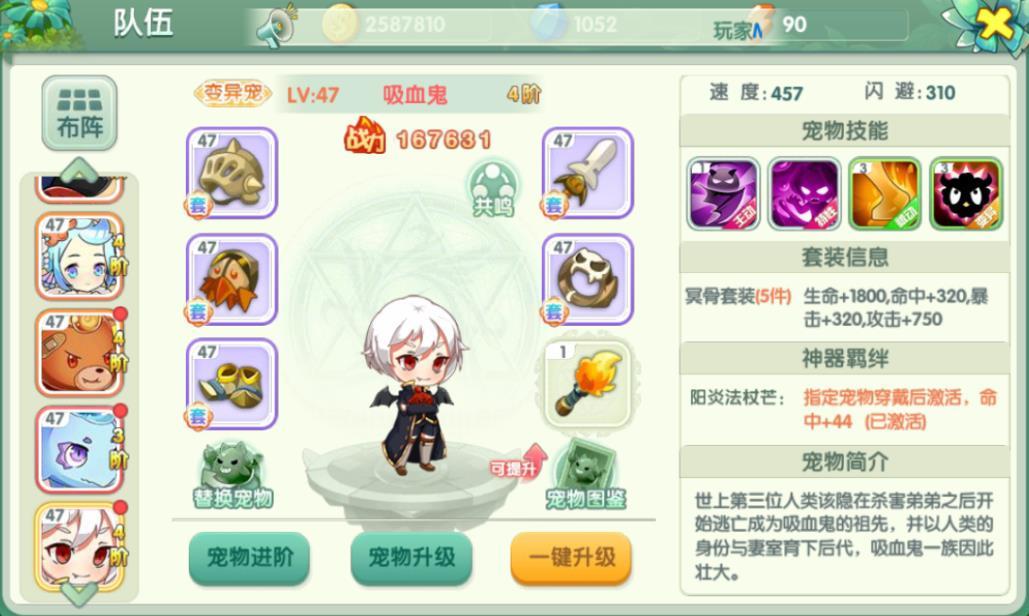This screenshot has width=1029, height=616.
Task: Click the 宠物升级 button
Action: (x=411, y=558)
